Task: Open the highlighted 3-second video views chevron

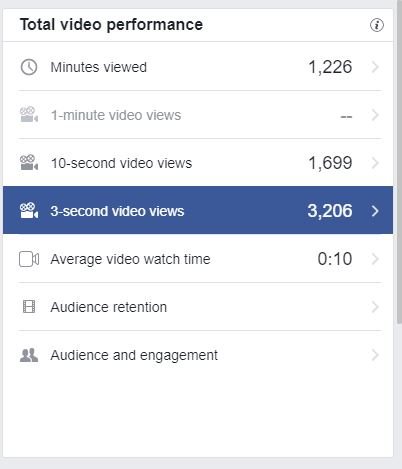Action: (375, 211)
